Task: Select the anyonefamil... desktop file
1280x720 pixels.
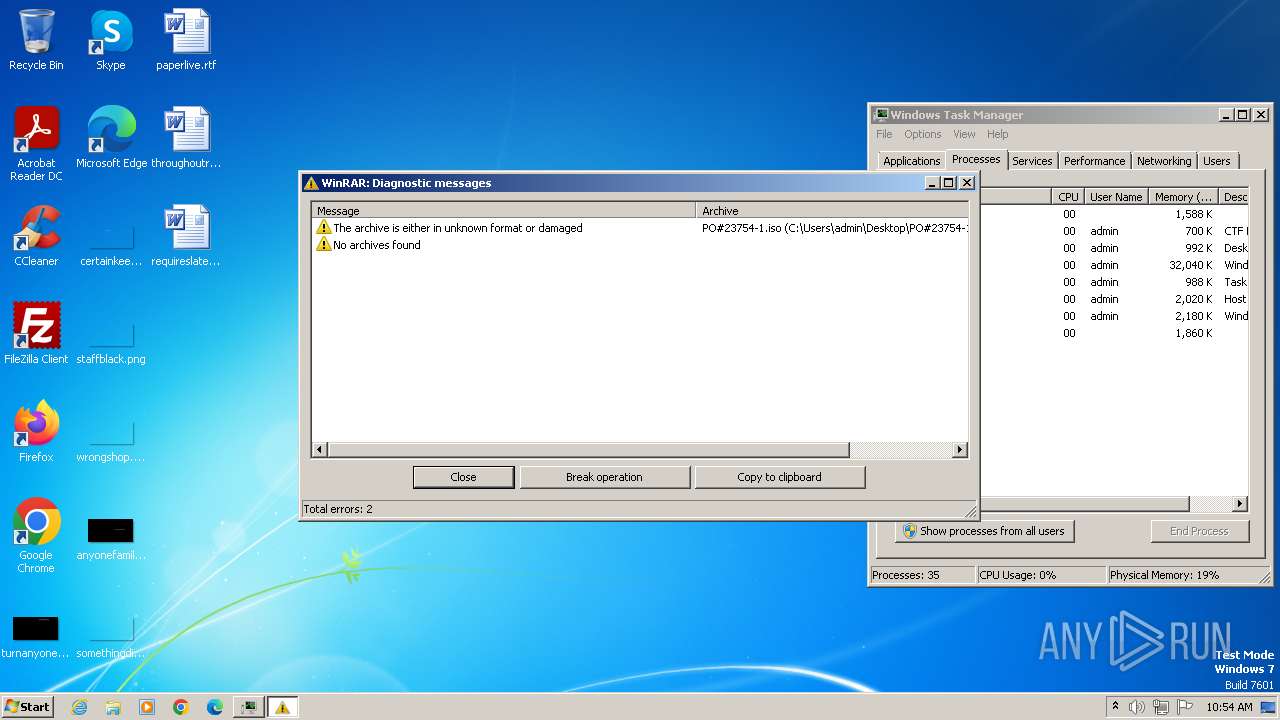Action: pyautogui.click(x=111, y=538)
